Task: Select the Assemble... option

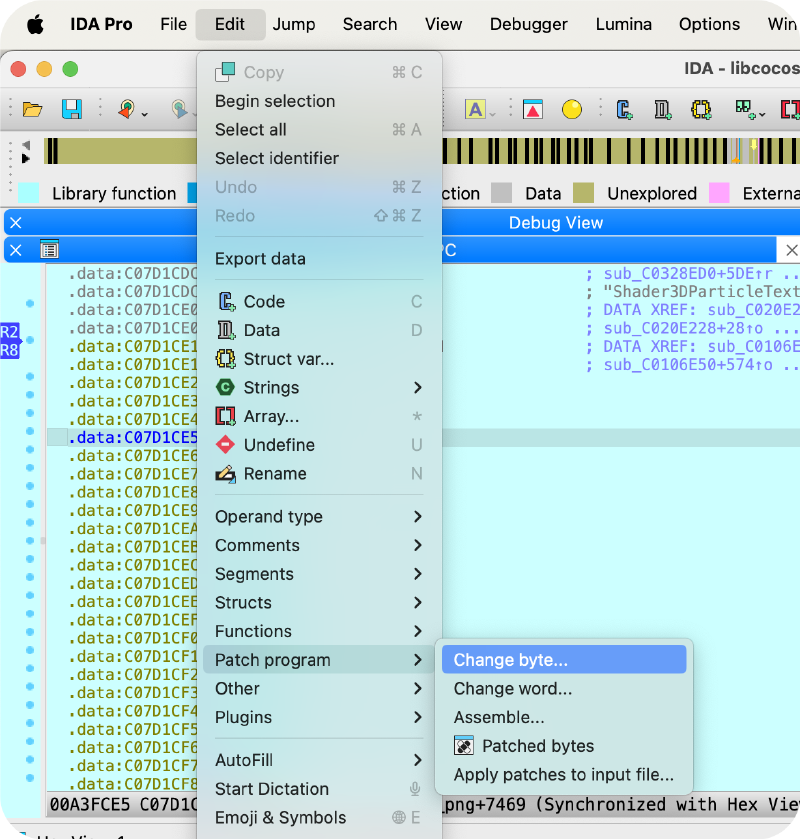Action: (x=499, y=718)
